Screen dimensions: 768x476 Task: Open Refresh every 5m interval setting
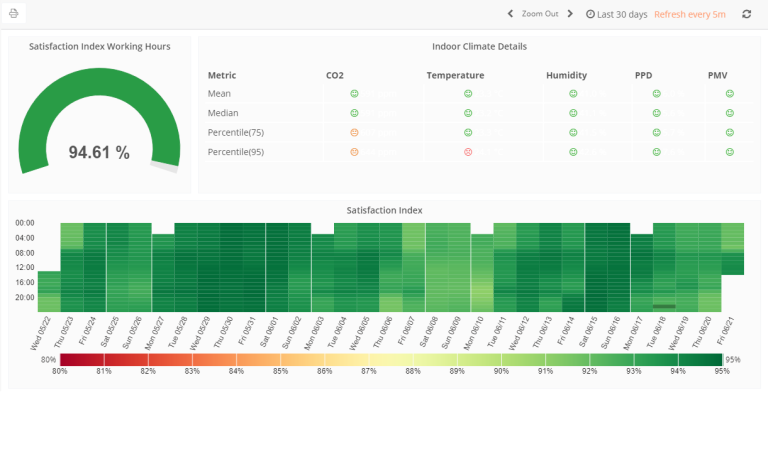(690, 14)
